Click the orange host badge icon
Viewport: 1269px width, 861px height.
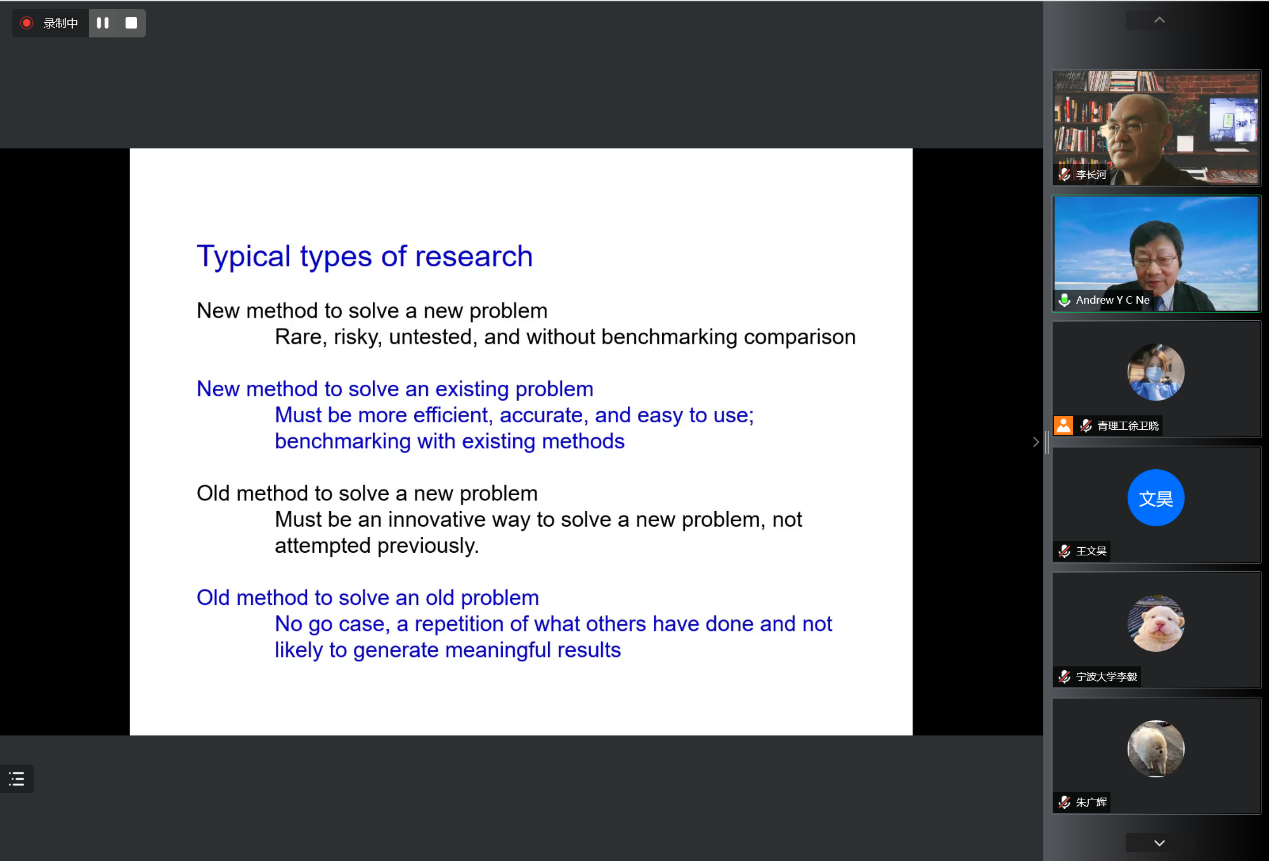[x=1063, y=425]
